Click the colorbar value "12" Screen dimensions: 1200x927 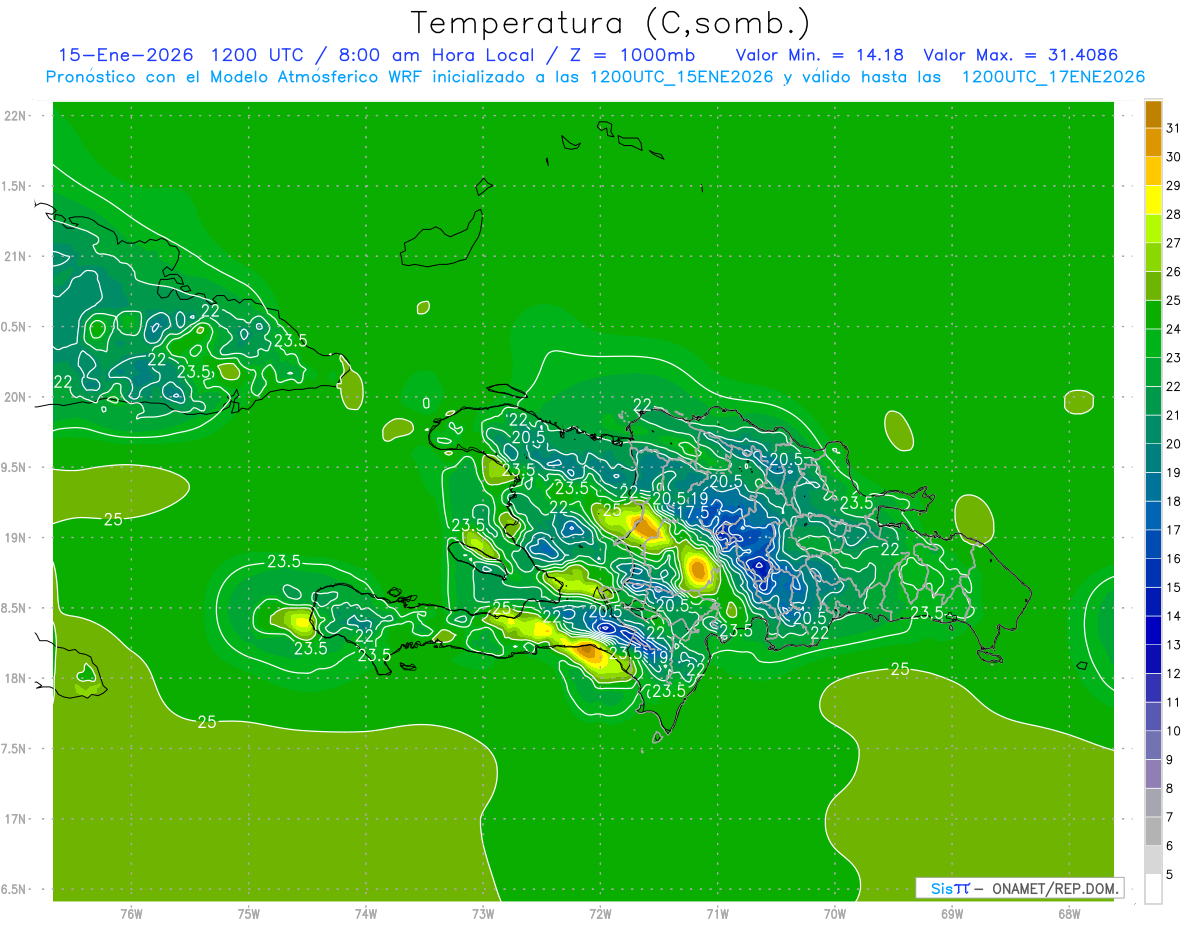[x=1173, y=674]
